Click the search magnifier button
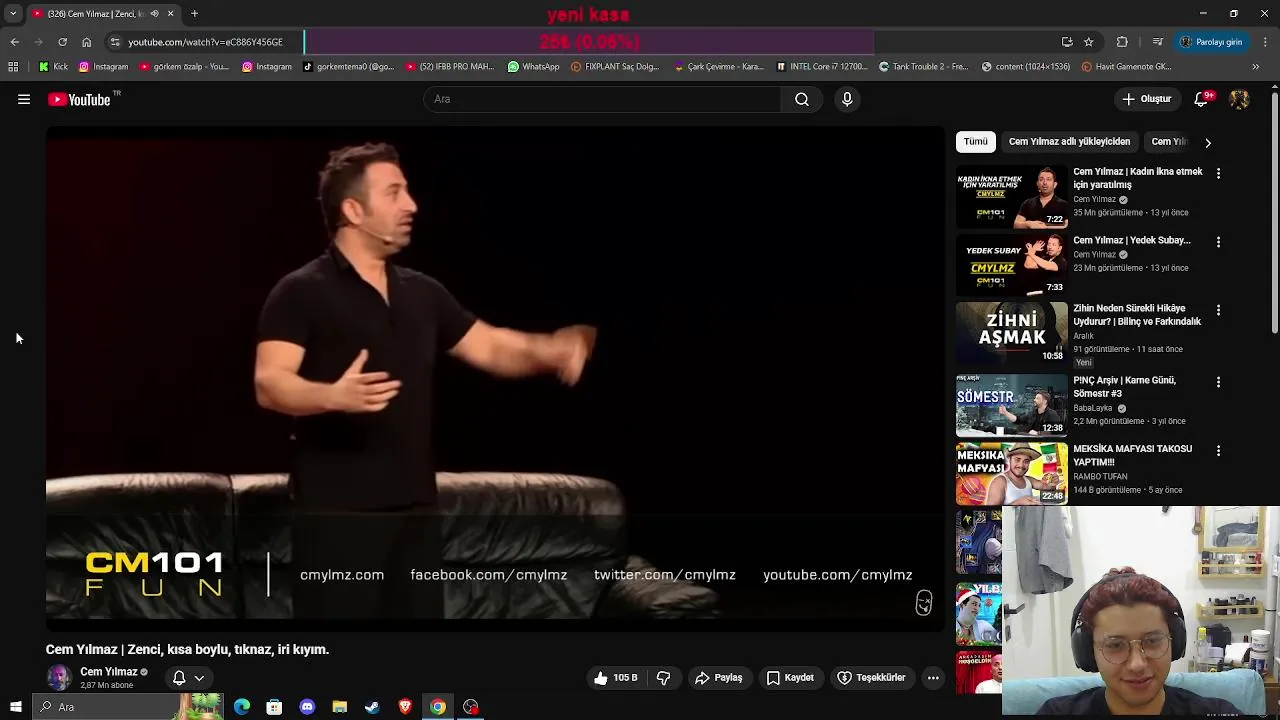The height and width of the screenshot is (720, 1280). (x=801, y=99)
